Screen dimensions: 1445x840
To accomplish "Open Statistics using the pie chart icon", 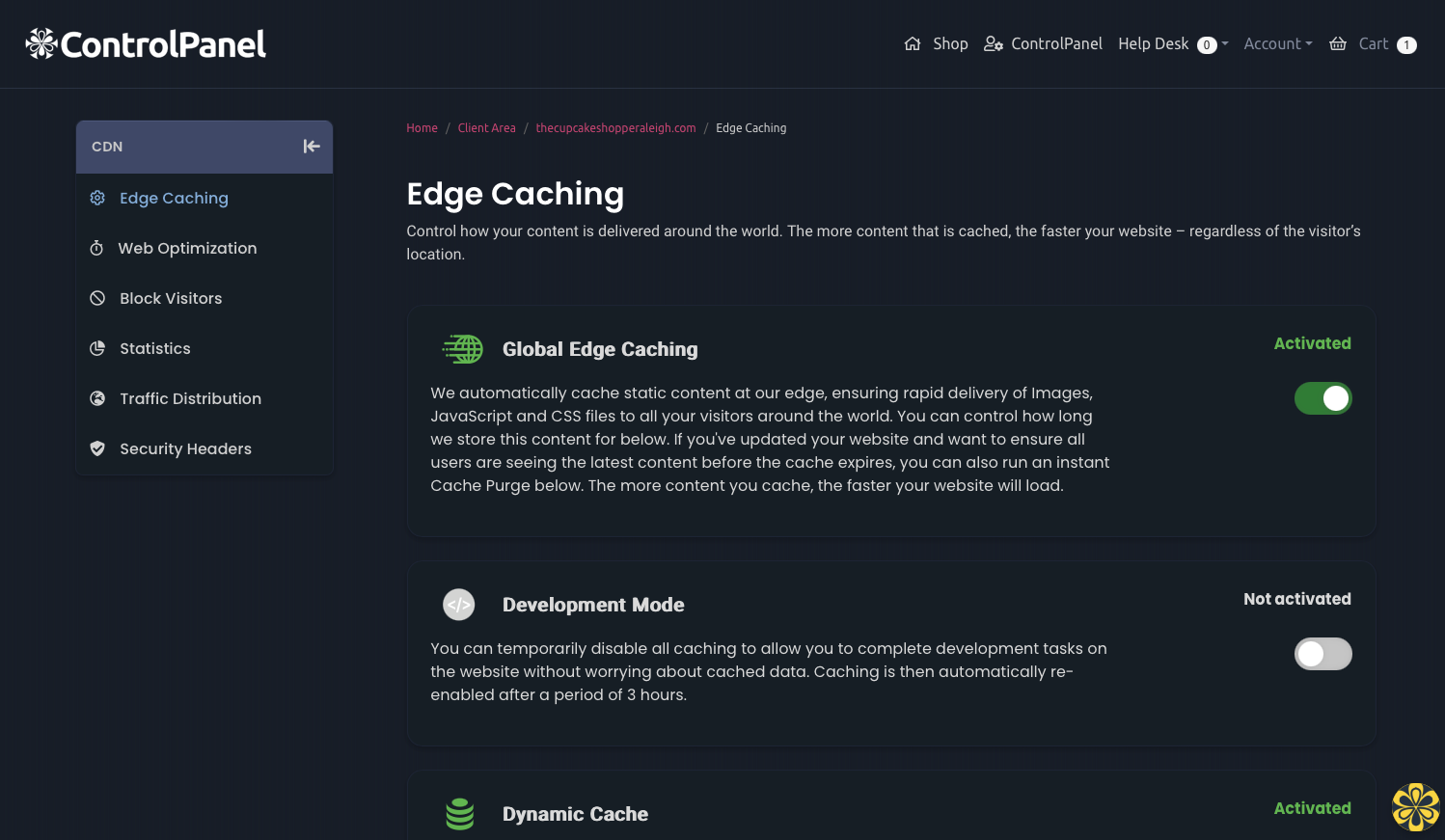I will pyautogui.click(x=96, y=348).
